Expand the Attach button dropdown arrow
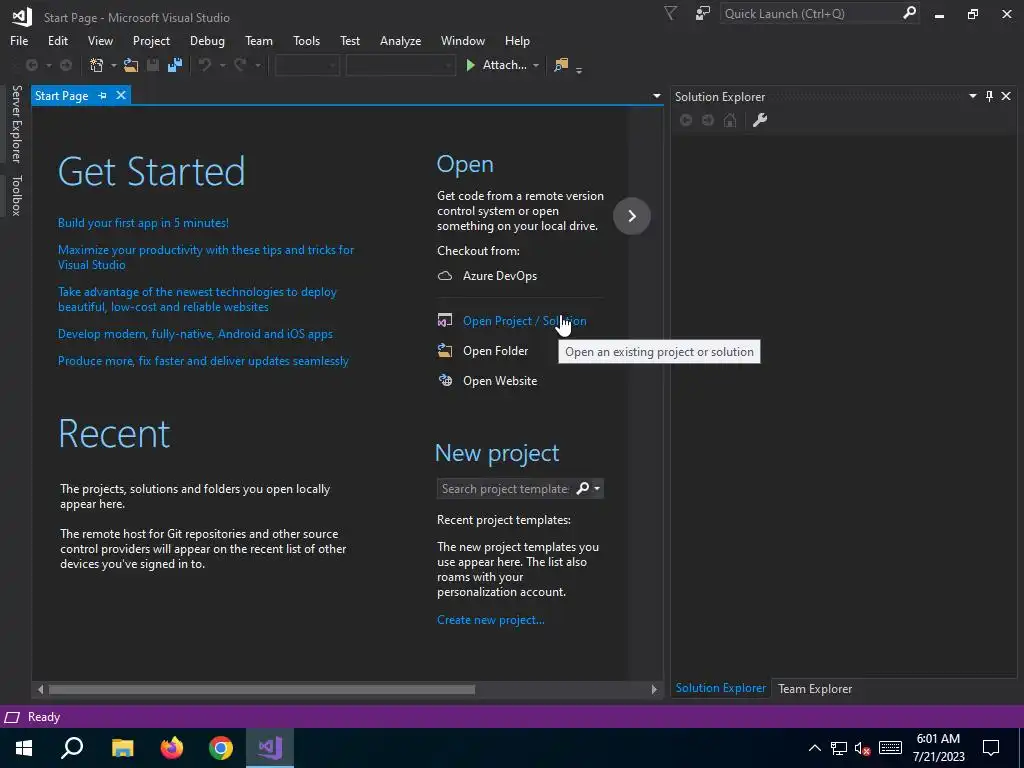Screen dimensions: 1024x768 click(x=536, y=65)
